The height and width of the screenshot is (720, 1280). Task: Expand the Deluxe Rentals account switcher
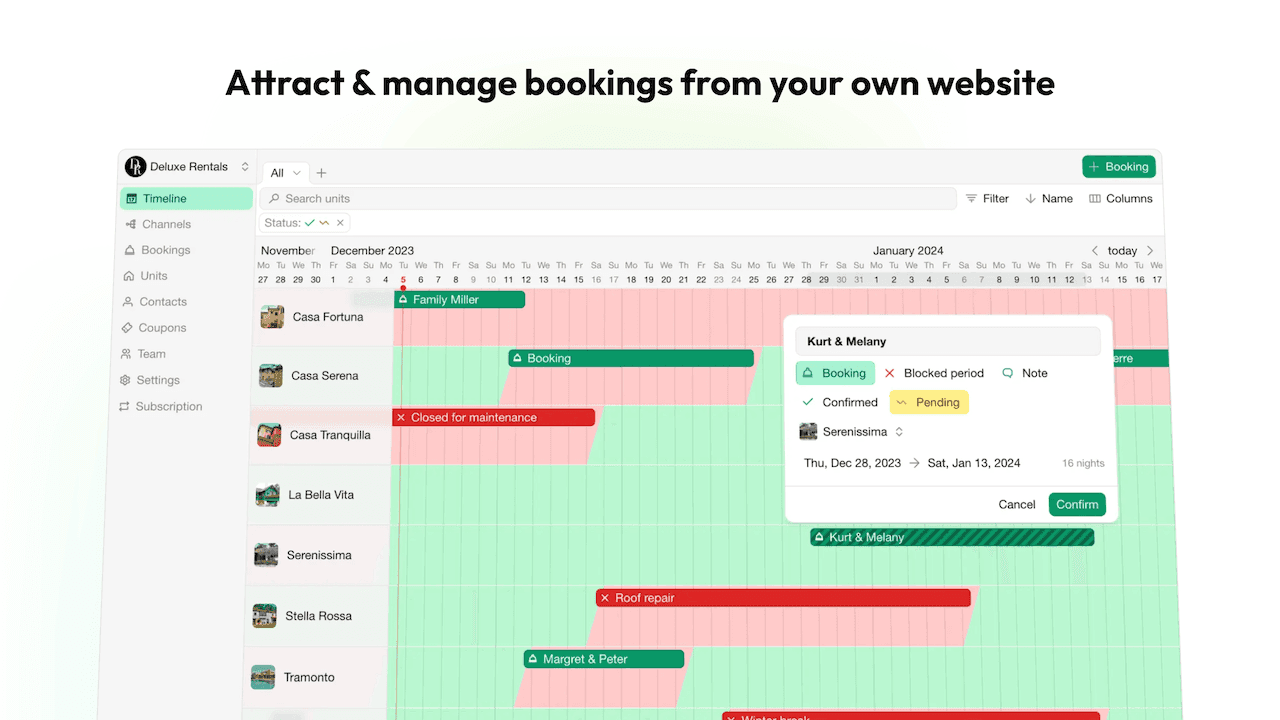[x=245, y=167]
